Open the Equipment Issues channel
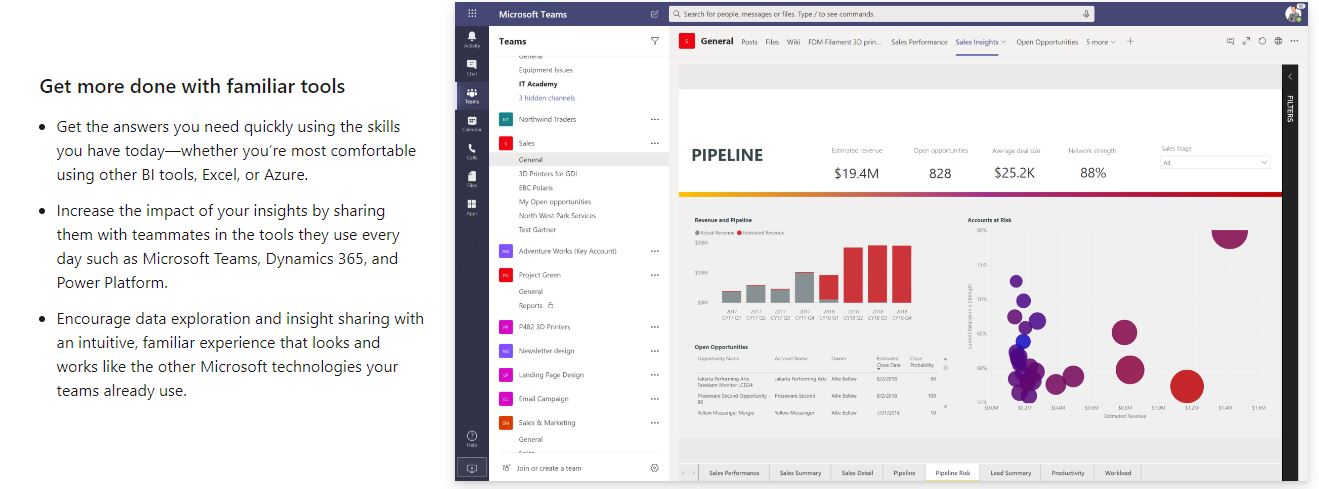The image size is (1319, 489). [x=546, y=70]
